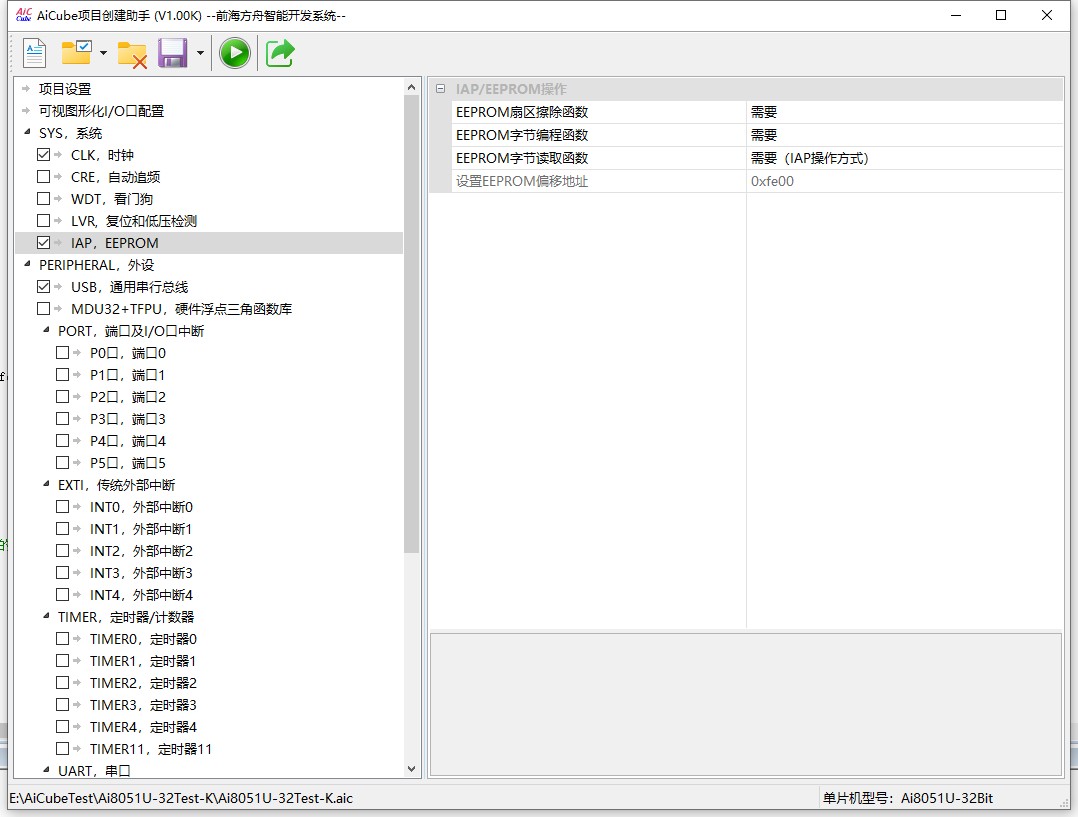This screenshot has width=1078, height=817.
Task: Toggle the CLK 时钟 checkbox
Action: pyautogui.click(x=43, y=155)
